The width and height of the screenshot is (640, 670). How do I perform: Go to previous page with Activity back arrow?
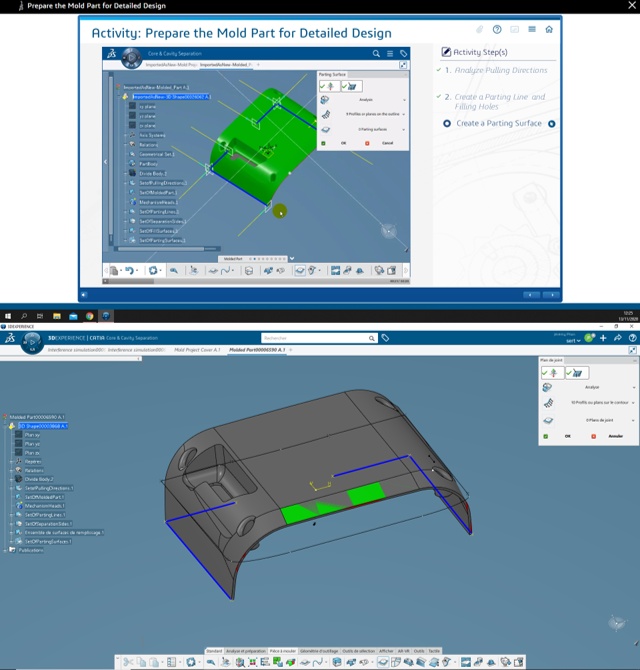[x=531, y=295]
